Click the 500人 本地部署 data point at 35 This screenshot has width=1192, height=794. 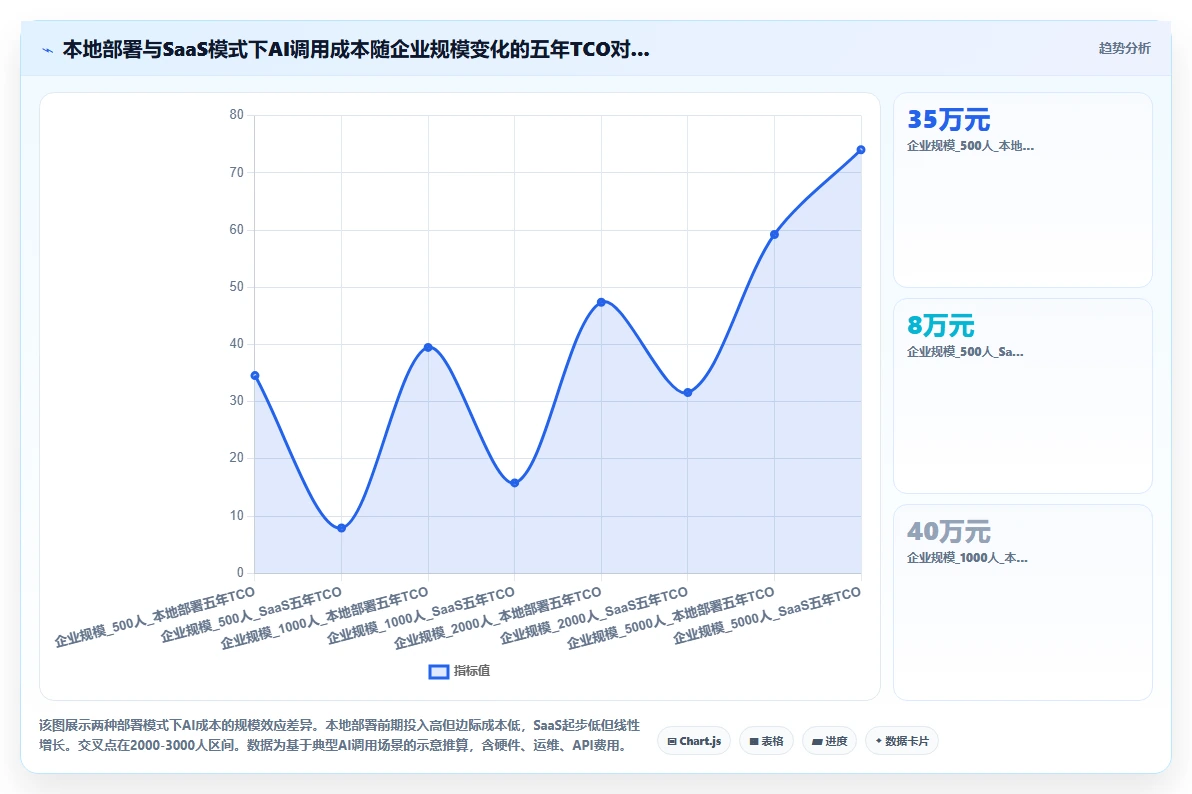255,376
